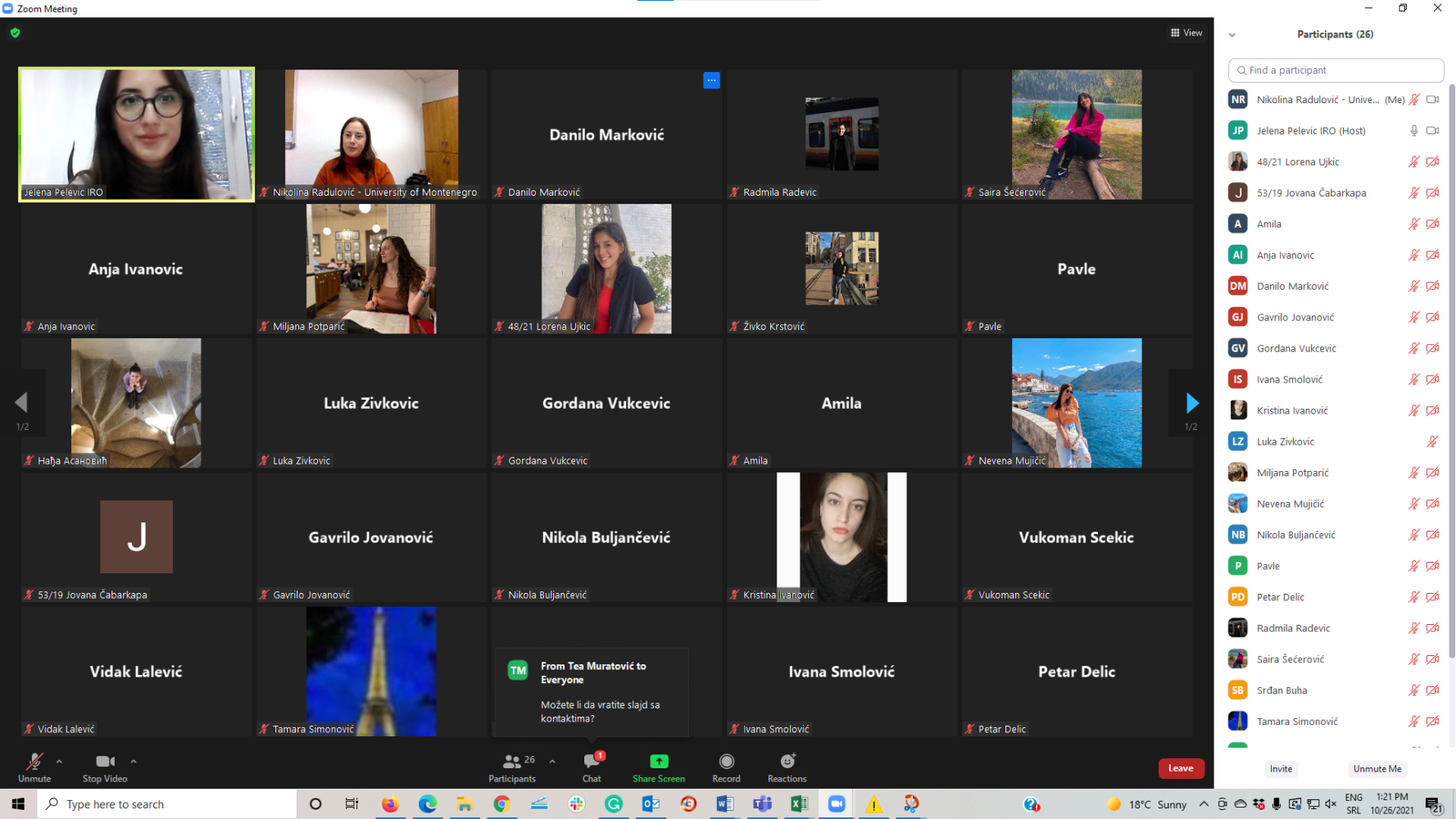Go to next page of video gallery
Screen dimensions: 1456x819
coord(1191,403)
